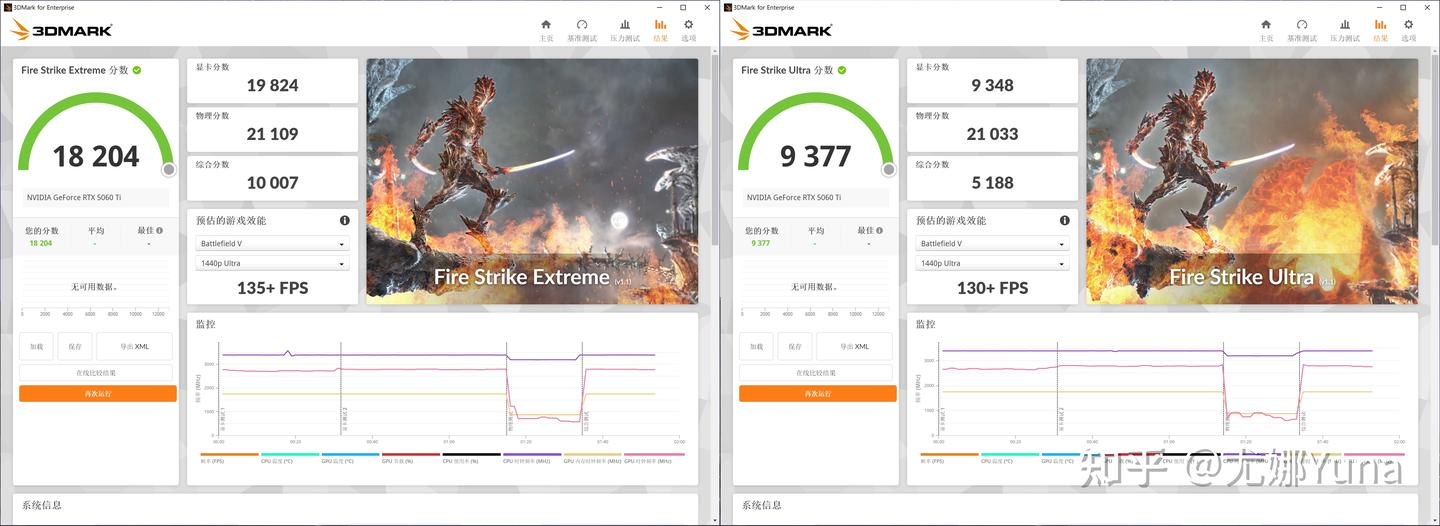Expand Battlefield V game dropdown in Extreme window
This screenshot has width=1440, height=526.
272,244
